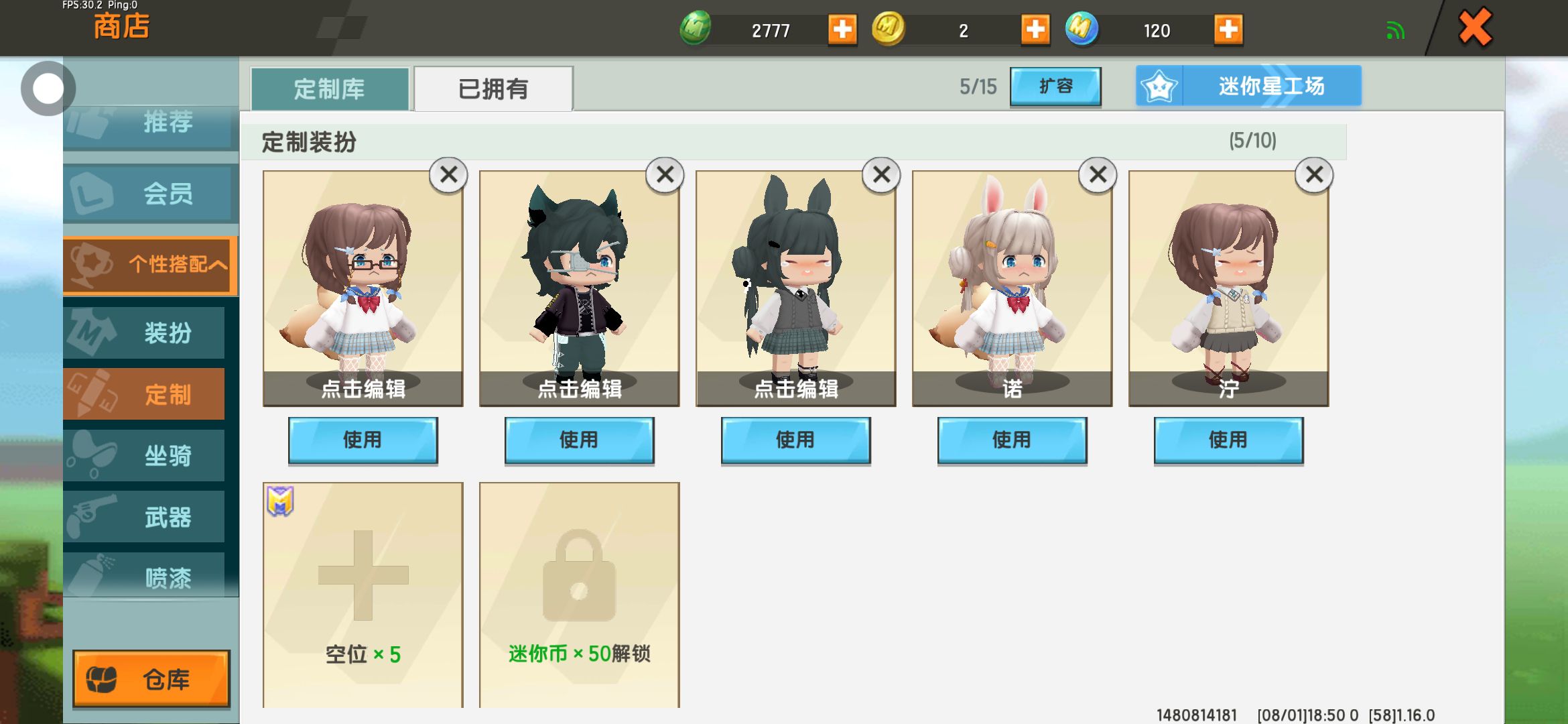Image resolution: width=1568 pixels, height=724 pixels.
Task: Add a new outfit in empty slot
Action: [x=363, y=594]
